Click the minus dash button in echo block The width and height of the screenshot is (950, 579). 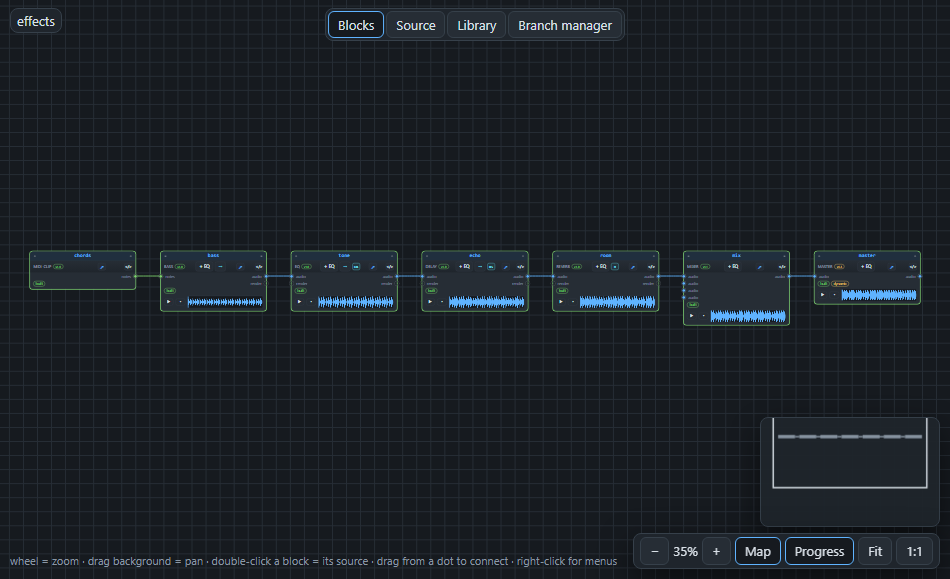click(480, 266)
